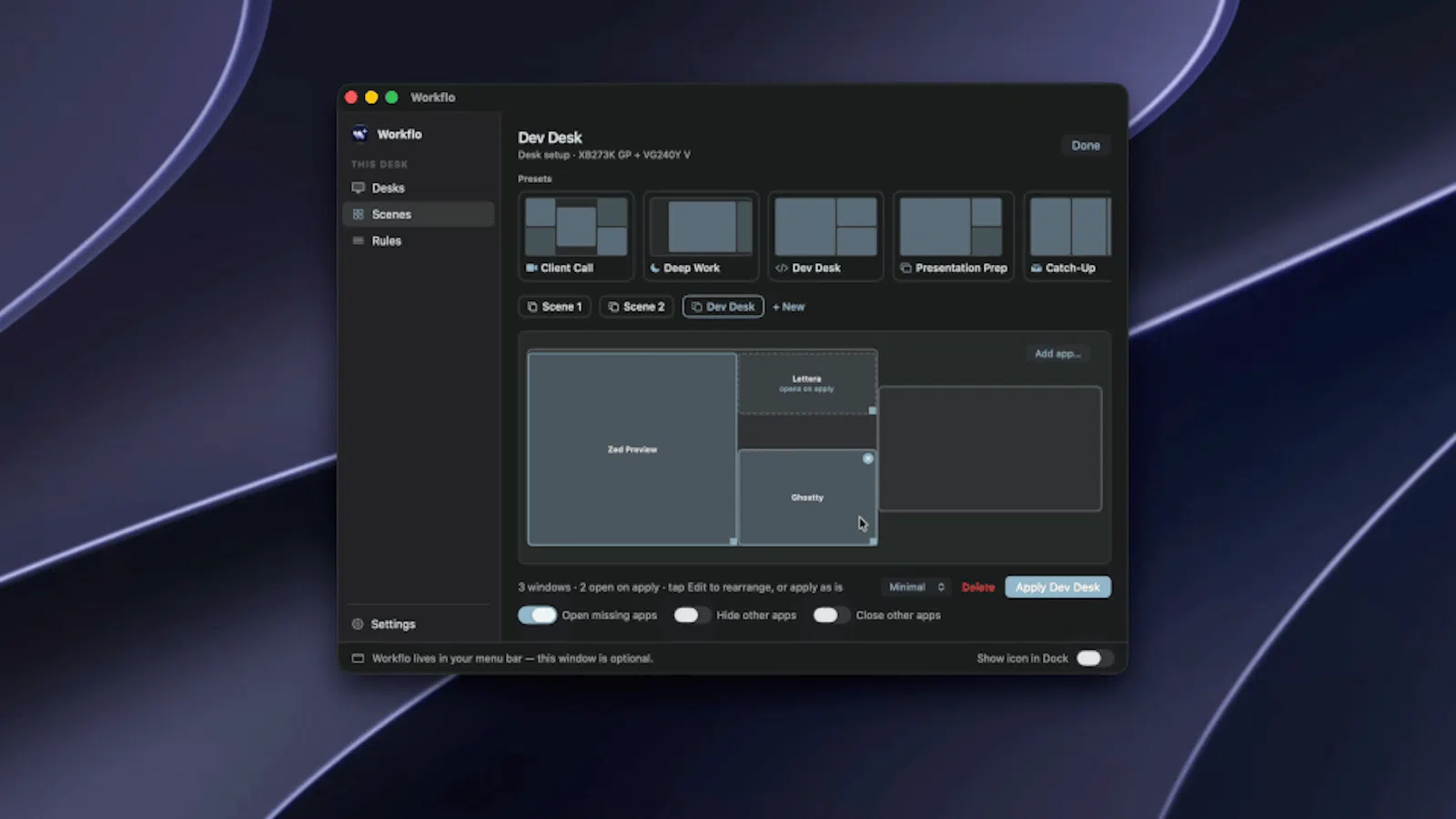Click the Dev Desk heading text

click(x=550, y=137)
